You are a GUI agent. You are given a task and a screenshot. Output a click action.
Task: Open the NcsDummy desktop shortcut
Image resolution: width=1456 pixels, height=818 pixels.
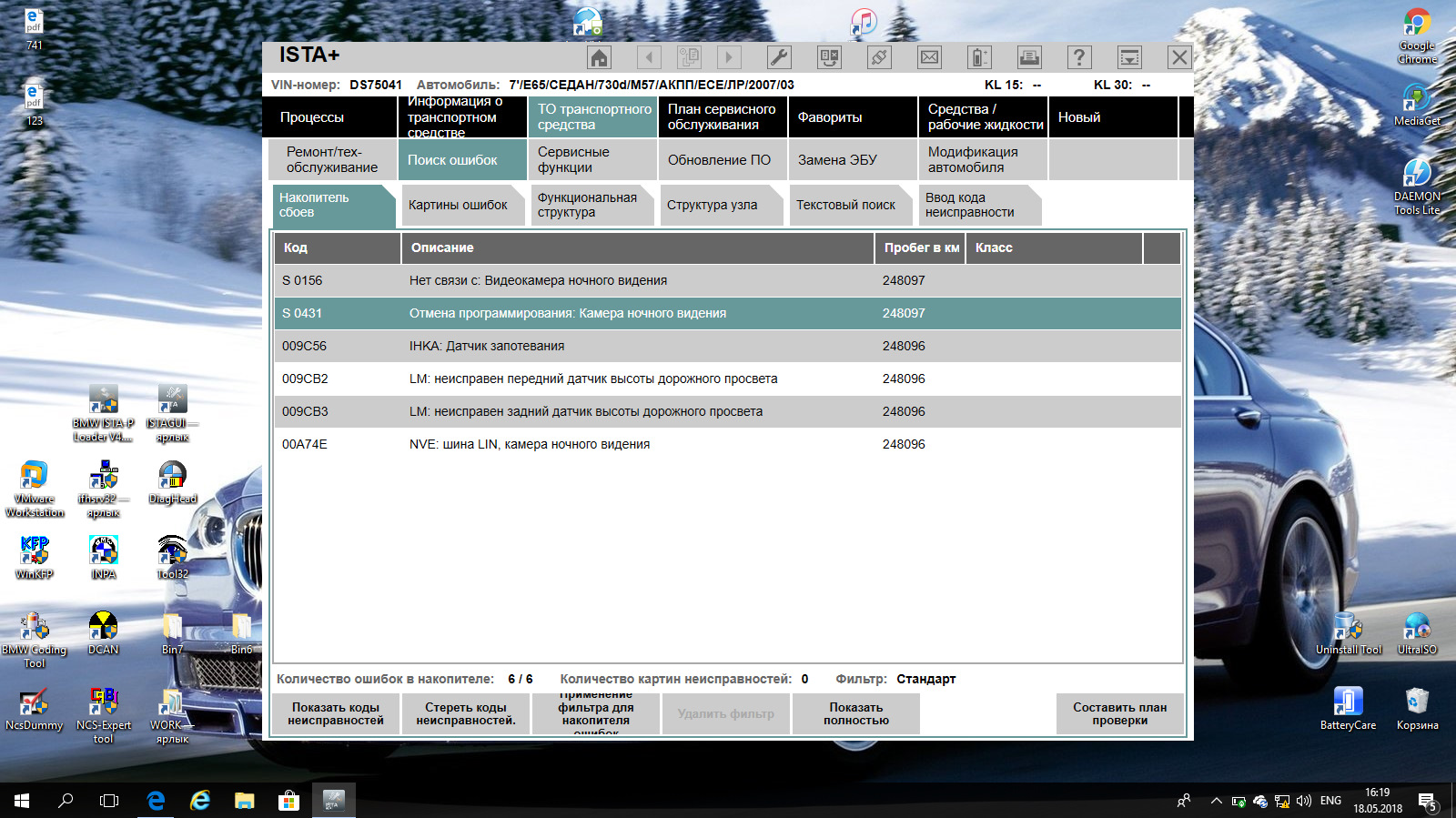[35, 709]
